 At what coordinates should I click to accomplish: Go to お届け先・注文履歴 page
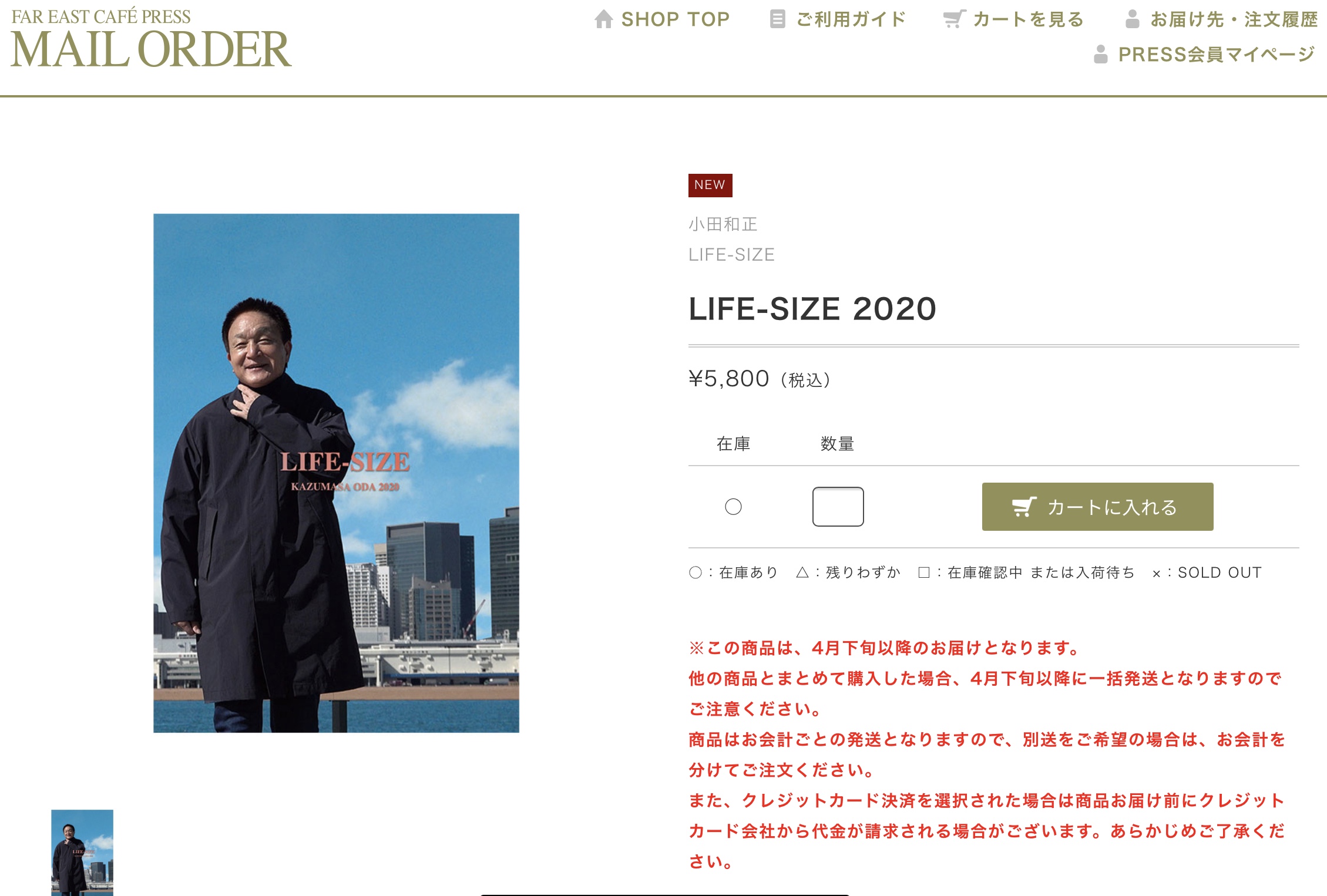click(1221, 19)
